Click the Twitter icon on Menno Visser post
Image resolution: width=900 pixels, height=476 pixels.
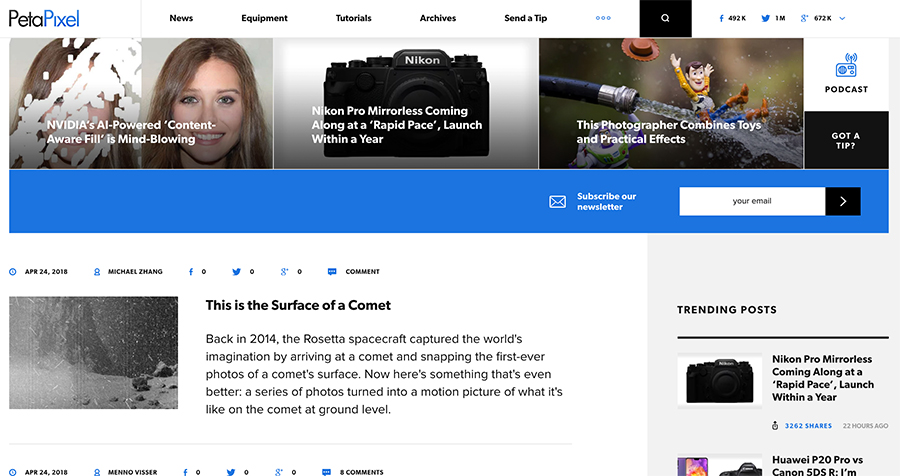coord(230,472)
